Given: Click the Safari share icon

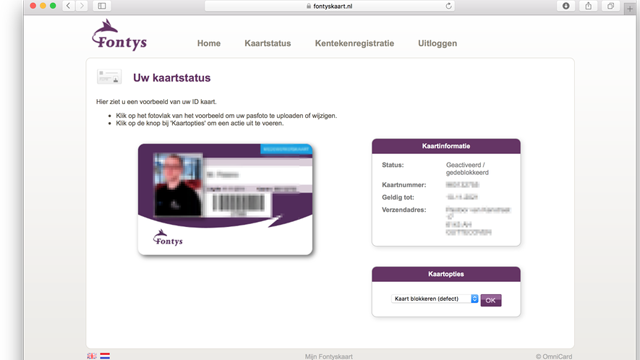Looking at the screenshot, I should pos(588,6).
